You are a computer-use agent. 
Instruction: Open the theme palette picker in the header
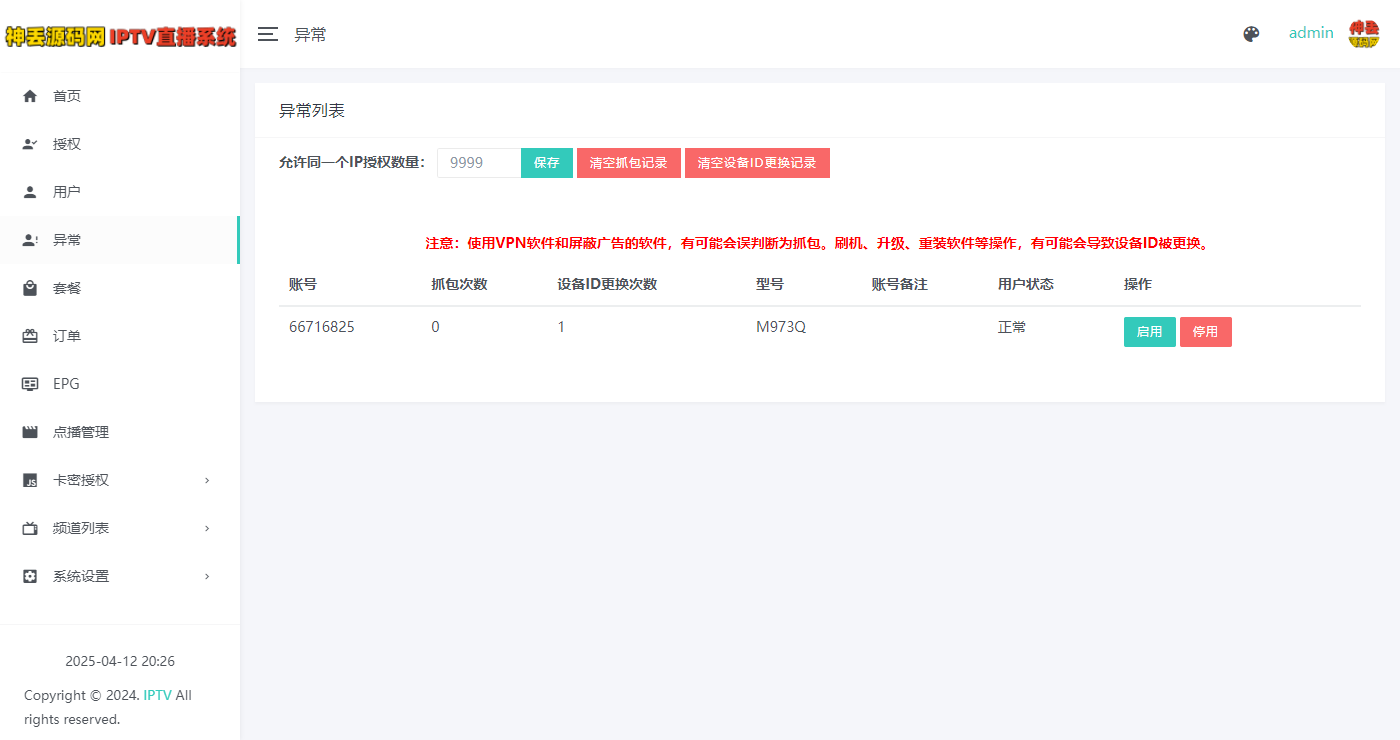(x=1251, y=33)
